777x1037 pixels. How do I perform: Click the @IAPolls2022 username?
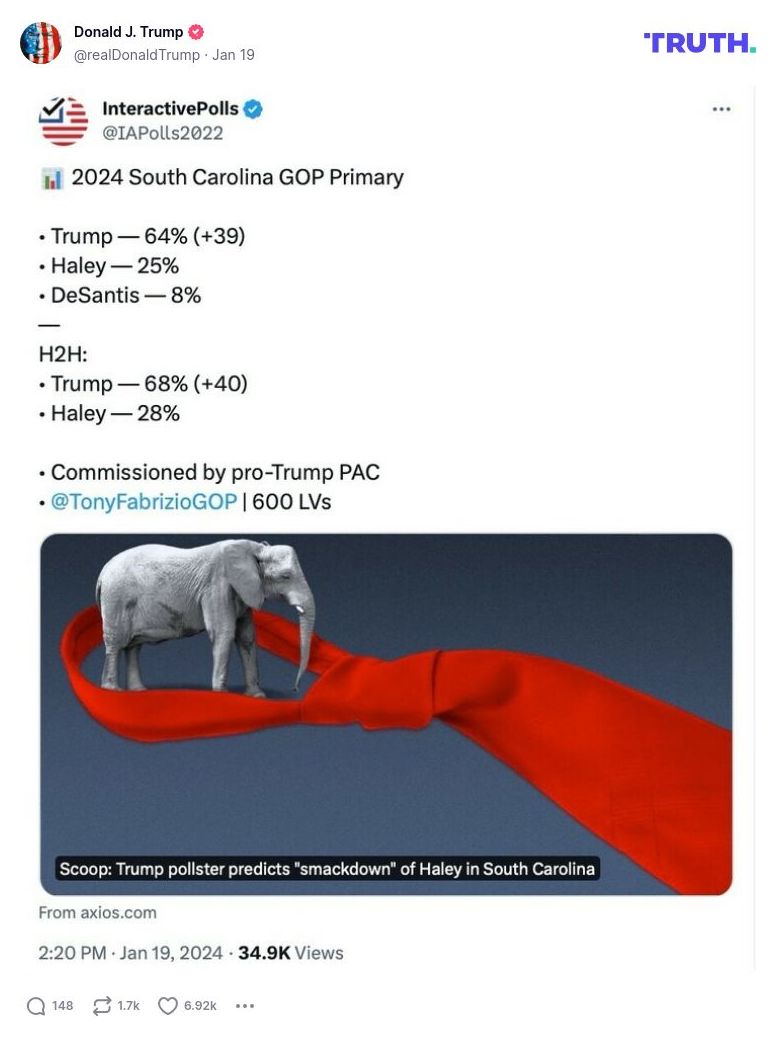coord(163,132)
